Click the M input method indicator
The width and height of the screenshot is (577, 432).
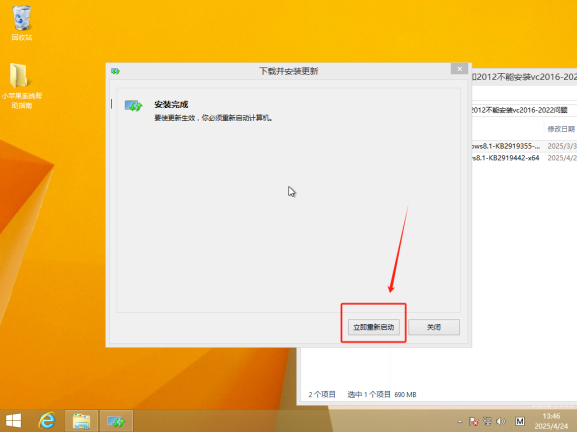click(x=520, y=421)
